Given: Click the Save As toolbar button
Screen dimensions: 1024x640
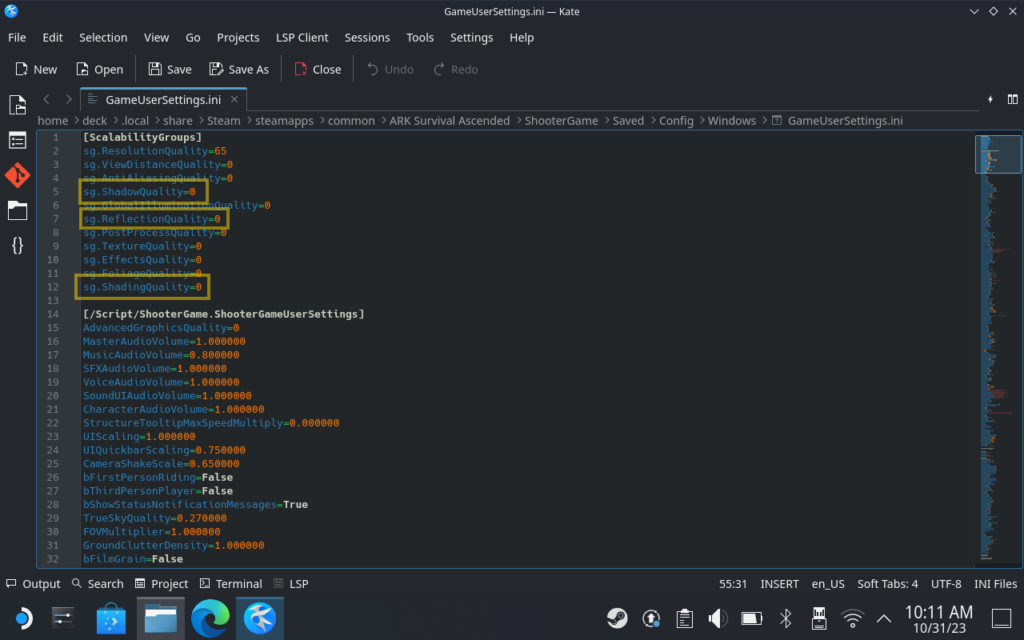Looking at the screenshot, I should point(239,69).
